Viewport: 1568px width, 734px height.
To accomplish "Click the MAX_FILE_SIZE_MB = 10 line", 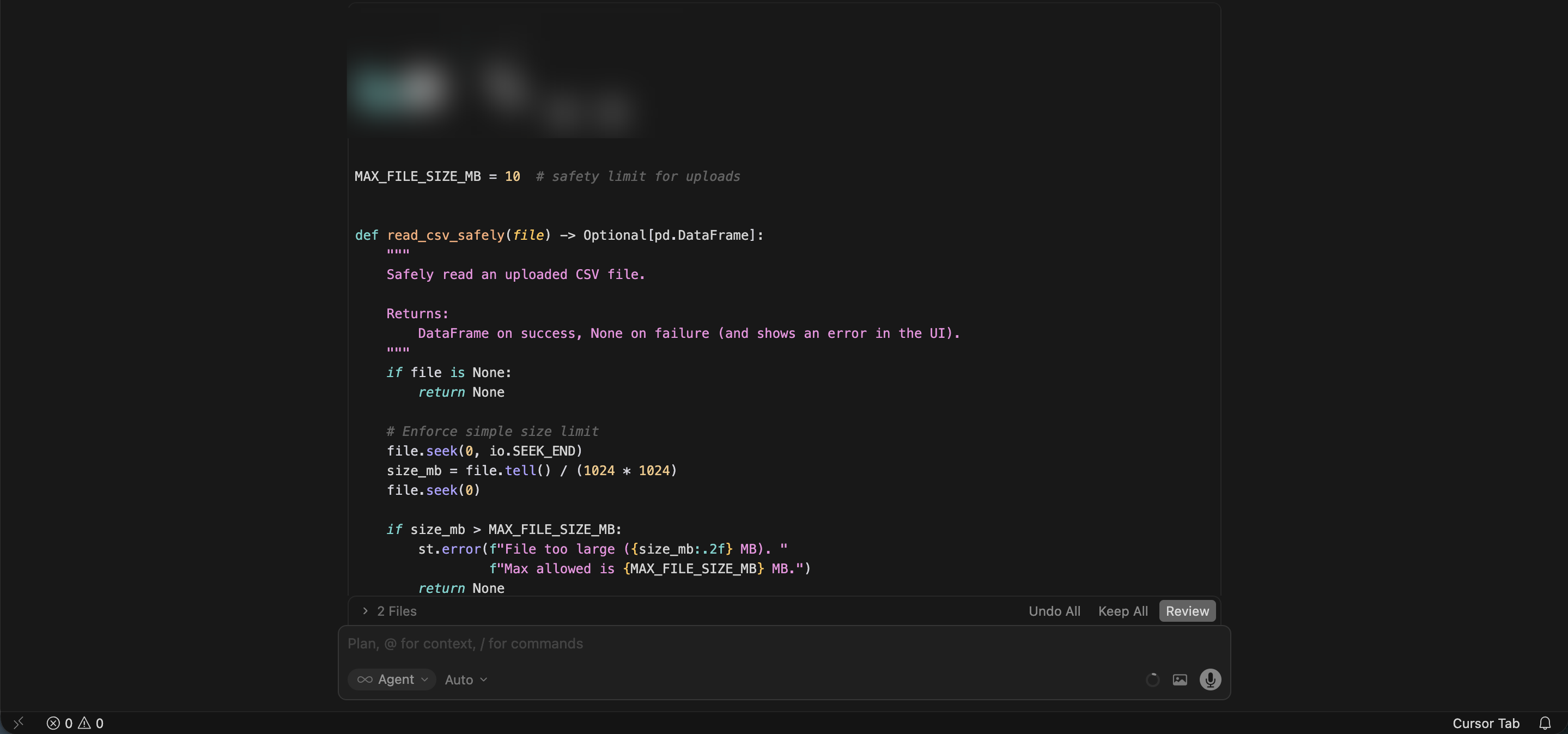I will [x=437, y=177].
